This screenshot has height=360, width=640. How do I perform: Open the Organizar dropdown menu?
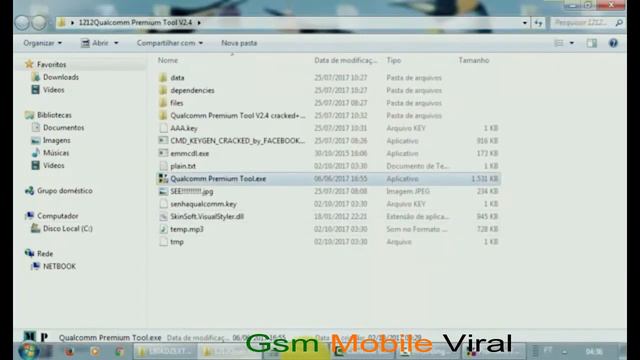(42, 43)
